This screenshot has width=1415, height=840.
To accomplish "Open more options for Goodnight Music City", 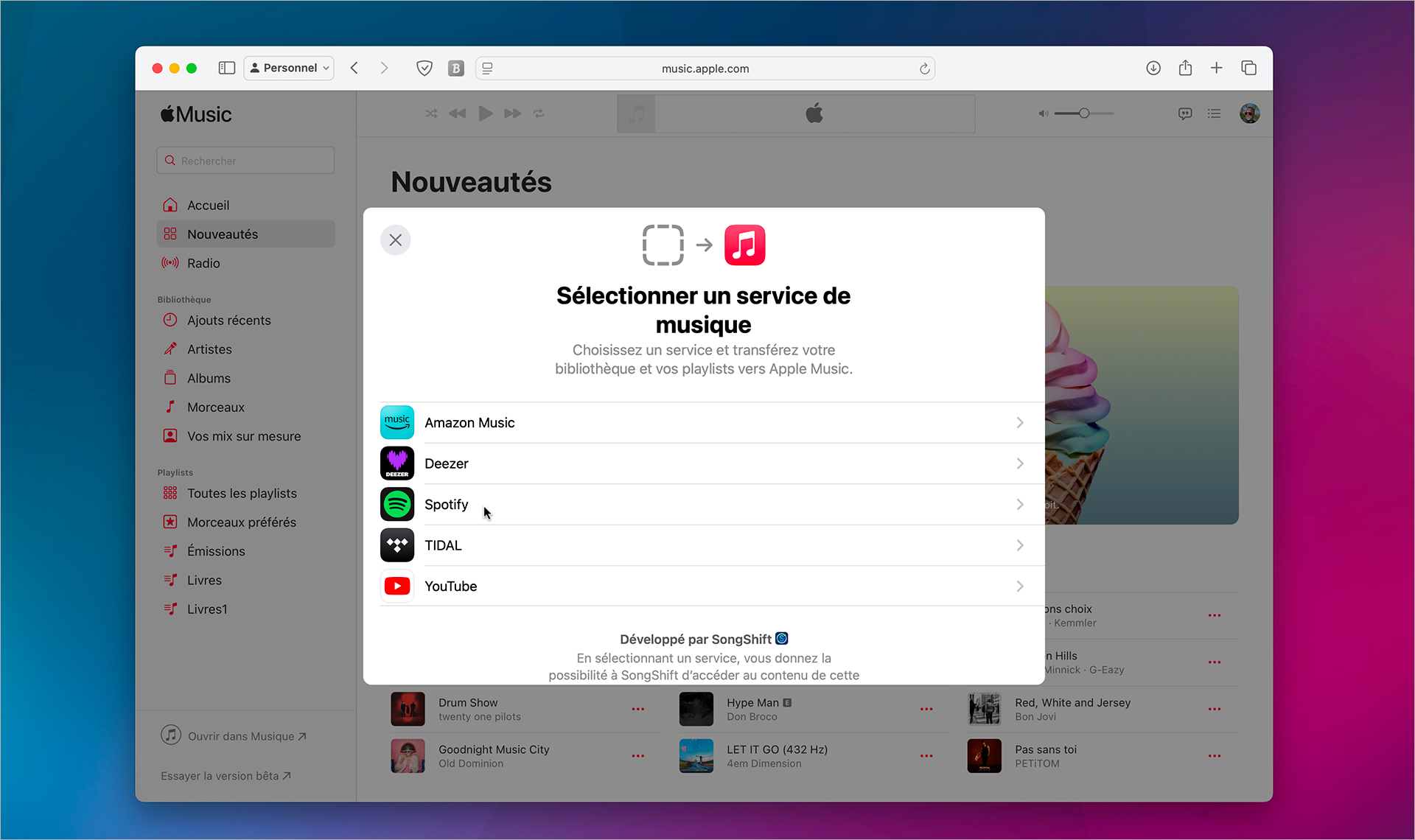I will tap(637, 756).
